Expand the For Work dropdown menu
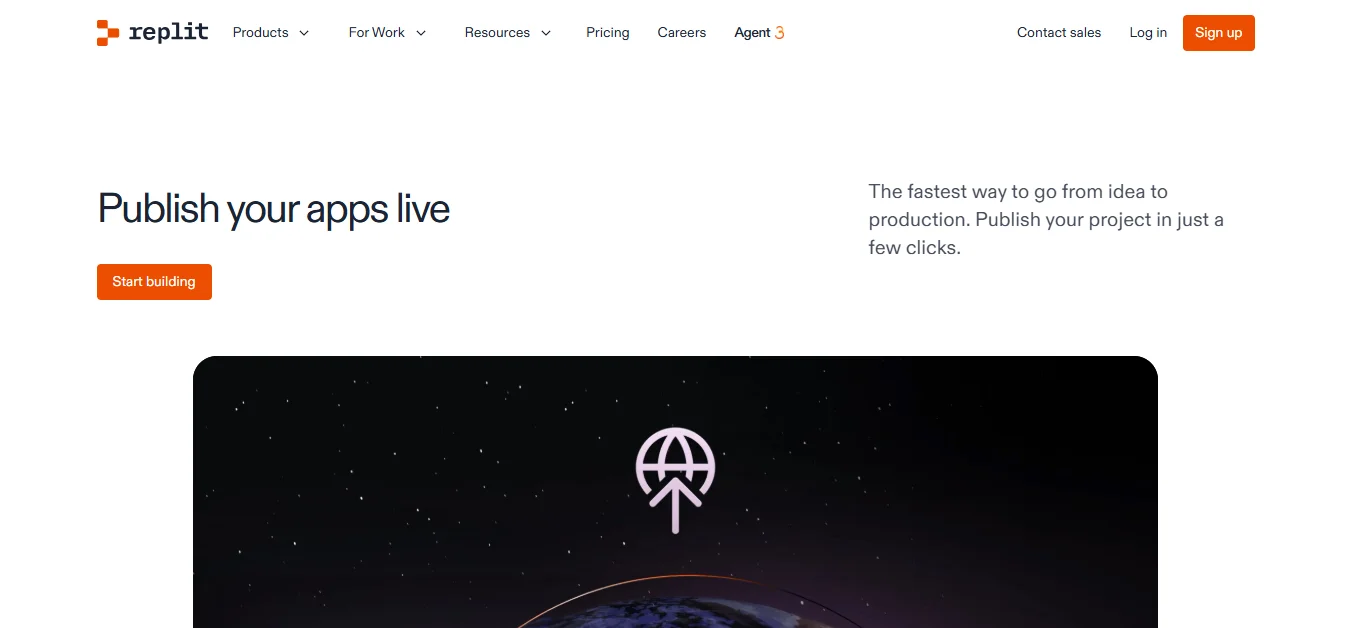The image size is (1349, 628). click(388, 33)
